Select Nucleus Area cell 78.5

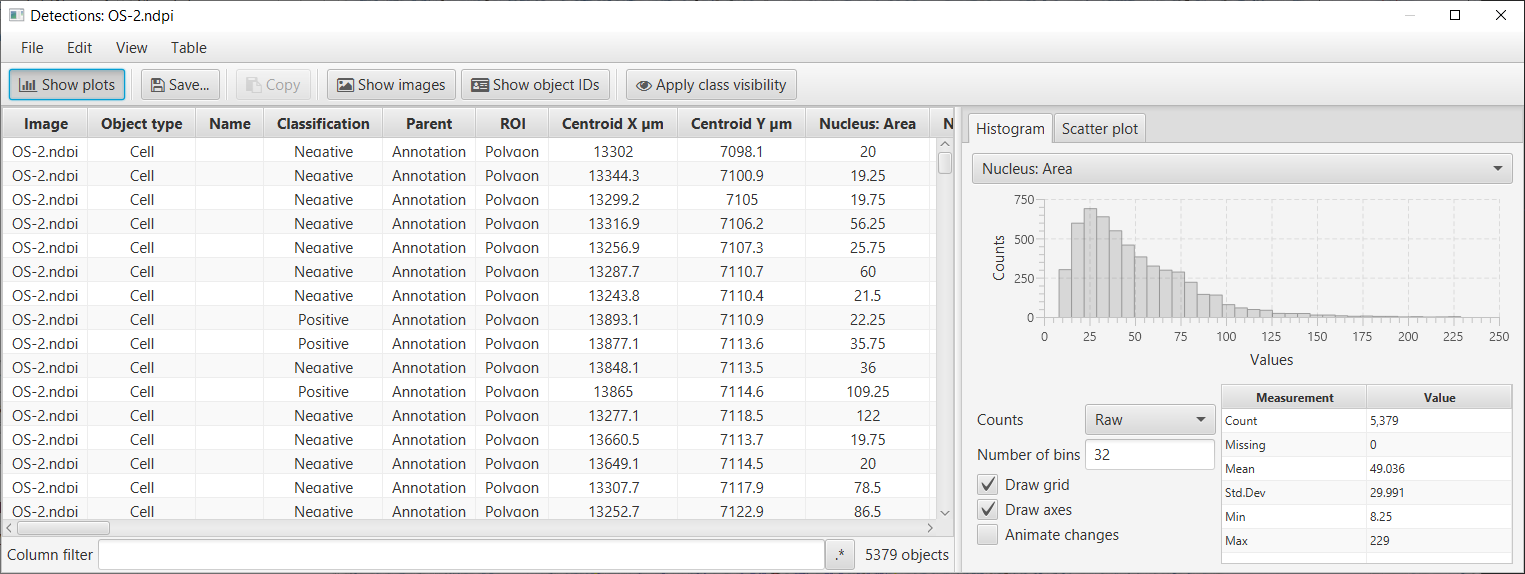coord(867,488)
